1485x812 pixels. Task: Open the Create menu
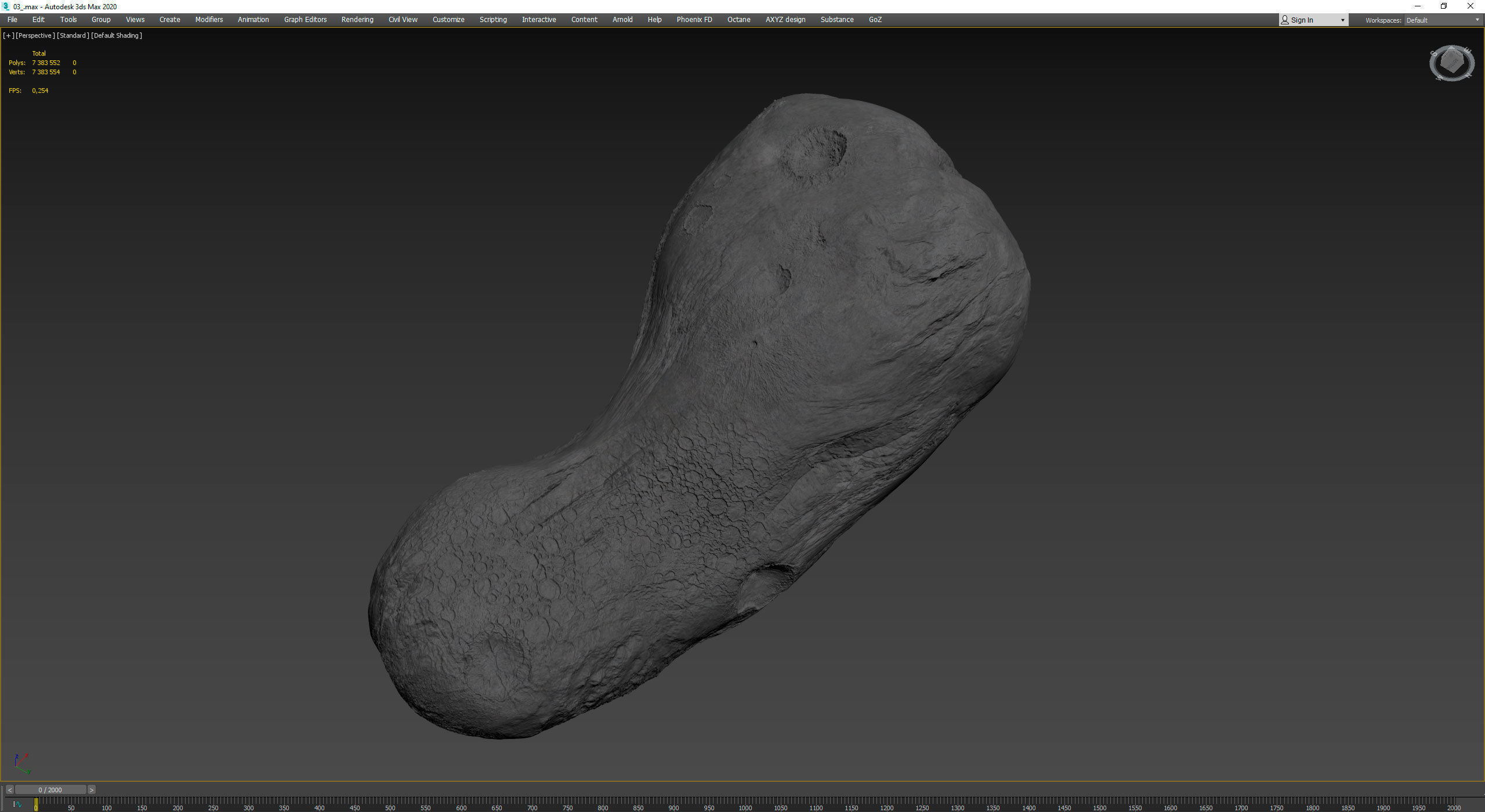point(170,20)
